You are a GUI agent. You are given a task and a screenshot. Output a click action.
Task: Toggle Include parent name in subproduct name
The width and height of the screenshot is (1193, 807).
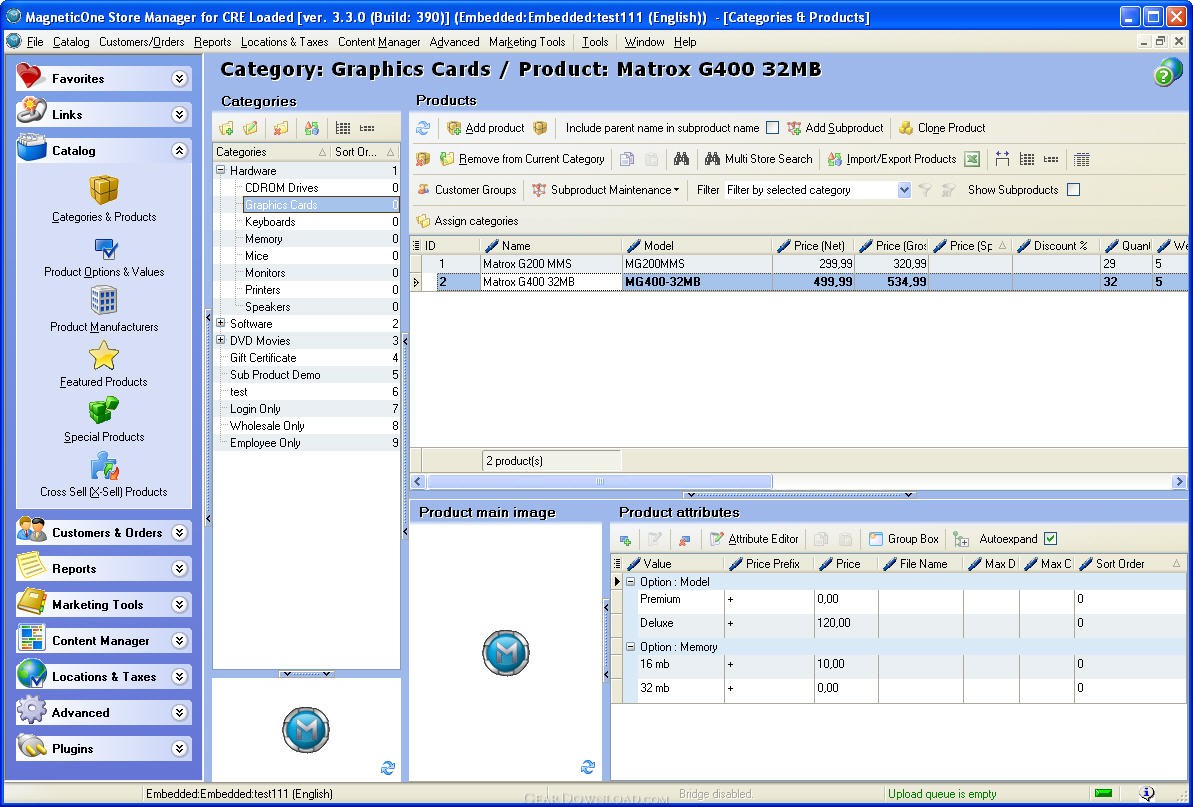point(772,128)
